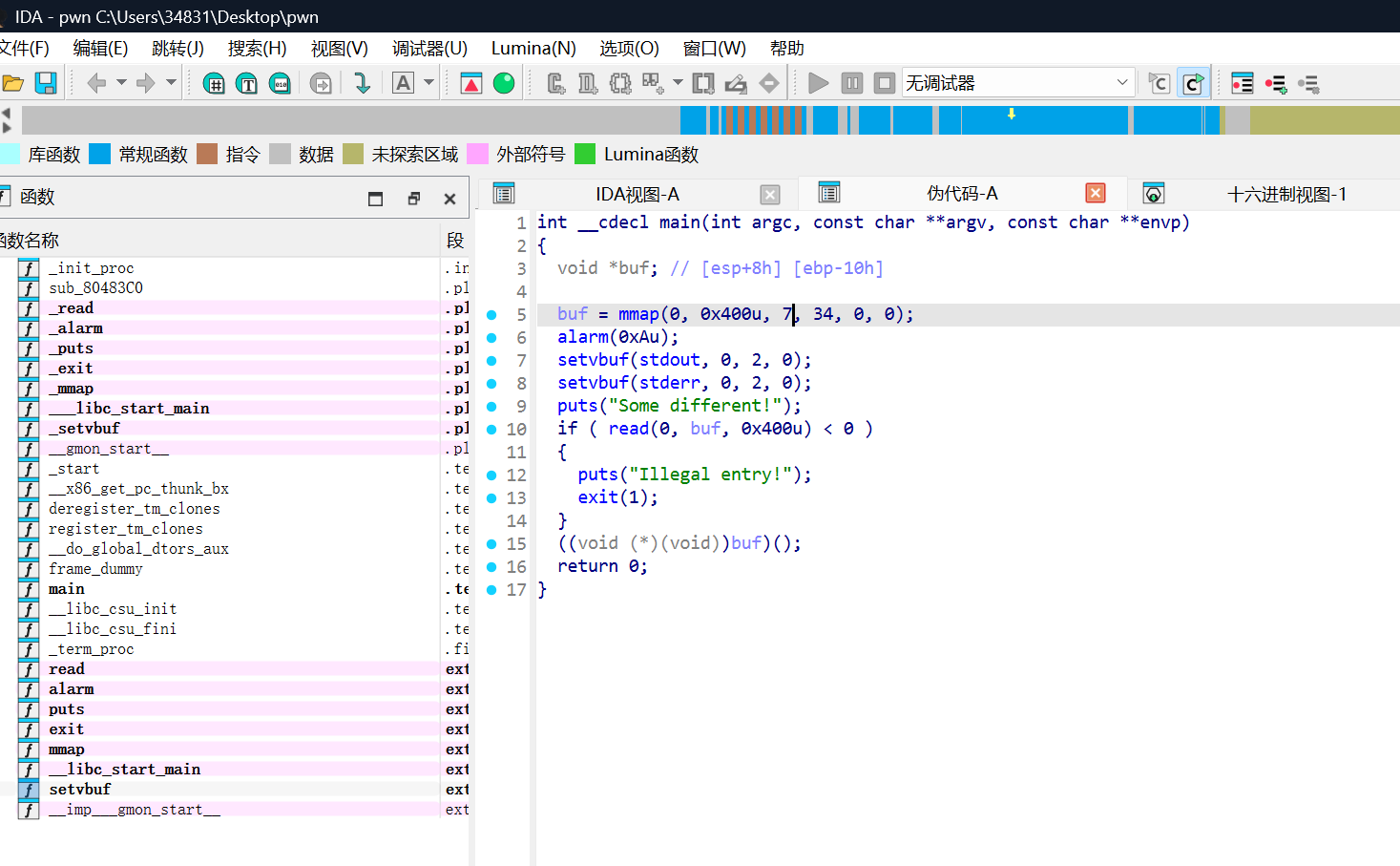Click the green Lumina函数 legend swatch
Screen dimensions: 1400x866
click(x=585, y=154)
